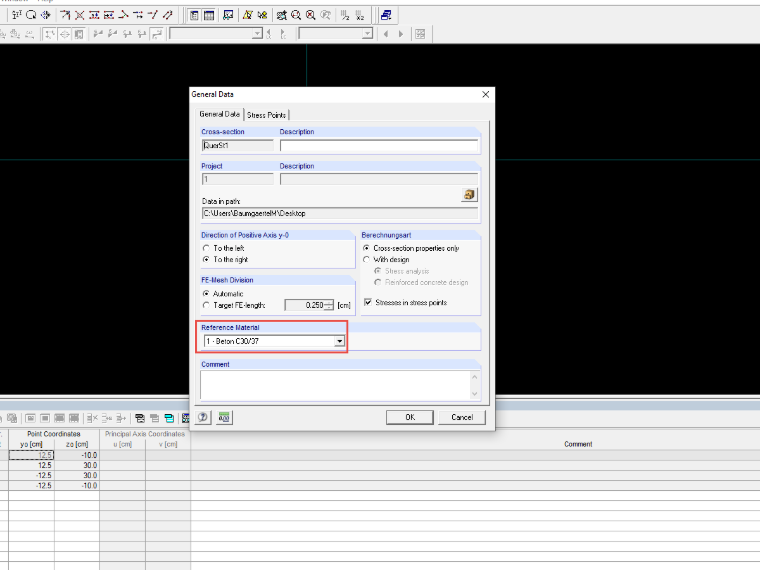This screenshot has height=570, width=760.
Task: Select Automatic FE-mesh division
Action: pos(206,294)
